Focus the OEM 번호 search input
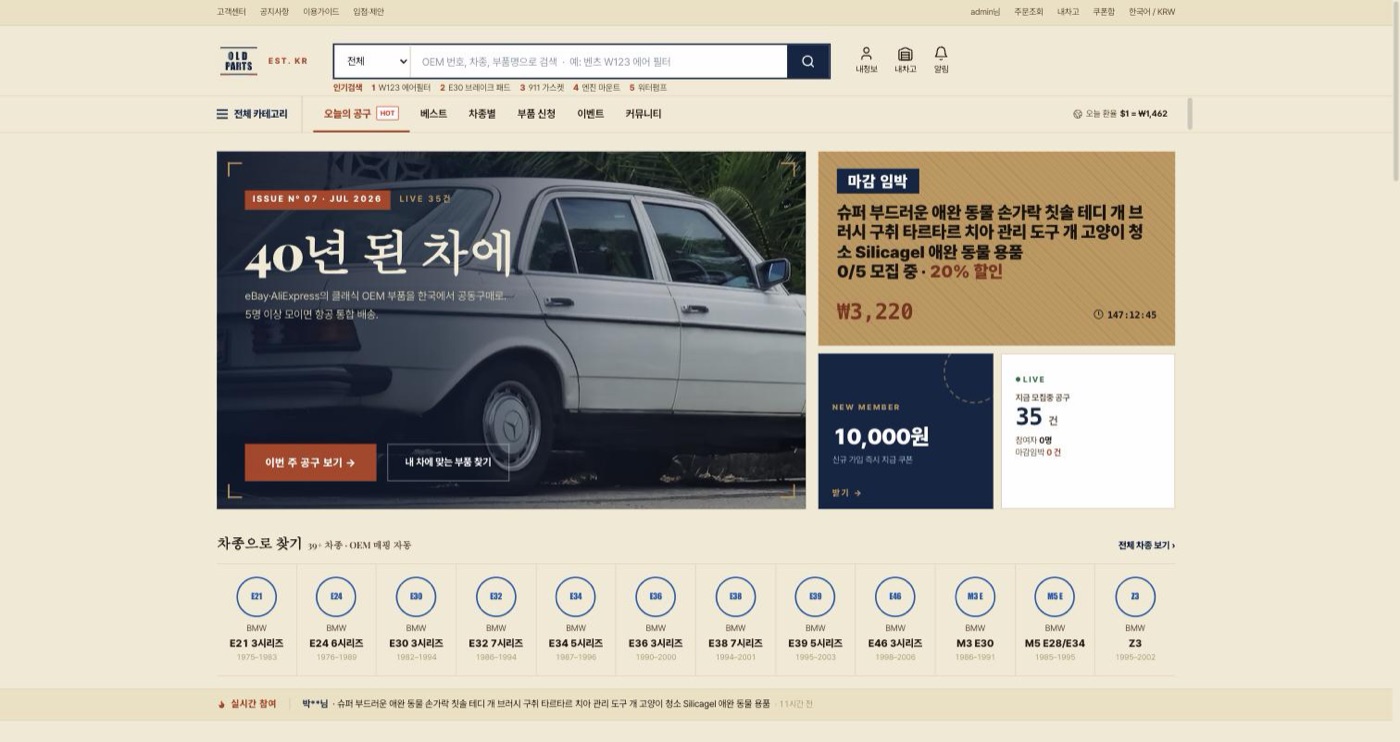Screen dimensions: 1400x742 [x=598, y=61]
